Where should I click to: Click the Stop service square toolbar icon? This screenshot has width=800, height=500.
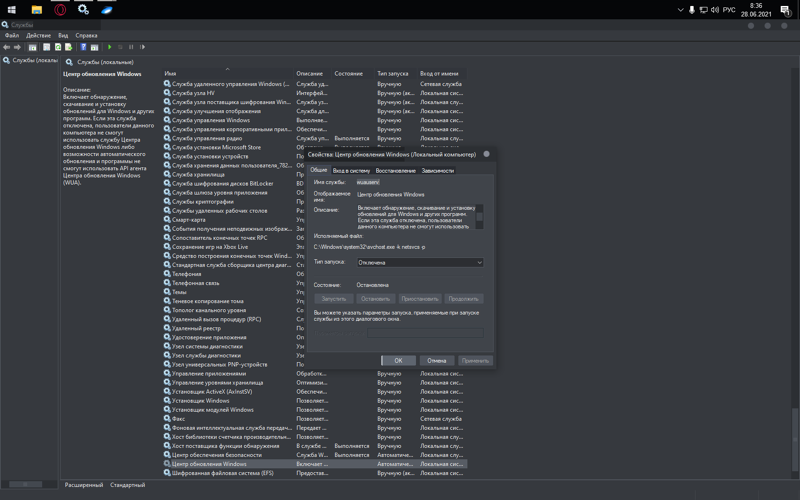click(120, 47)
